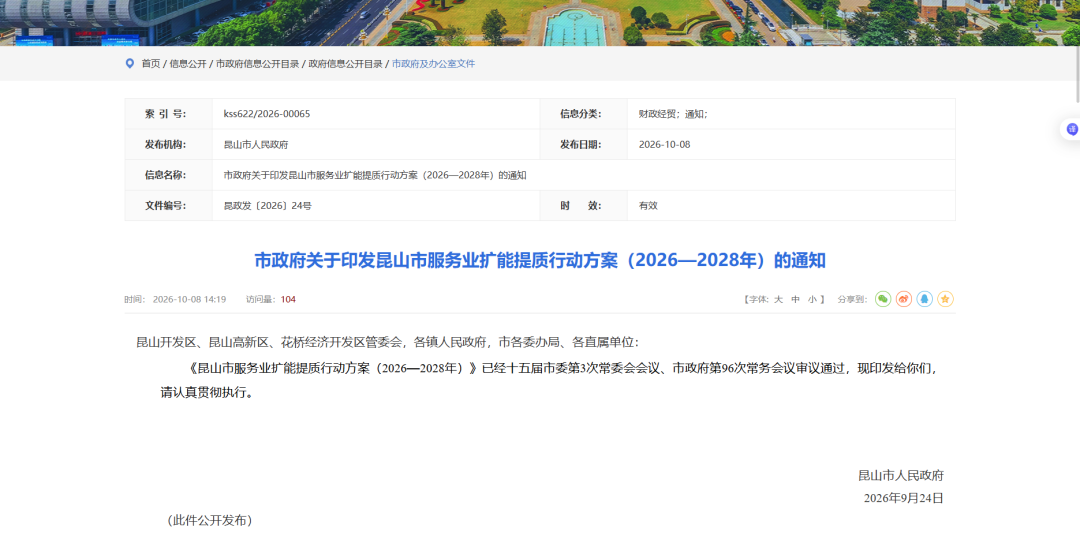Screen dimensions: 1080x535
Task: Click the visit count 104
Action: pyautogui.click(x=288, y=300)
